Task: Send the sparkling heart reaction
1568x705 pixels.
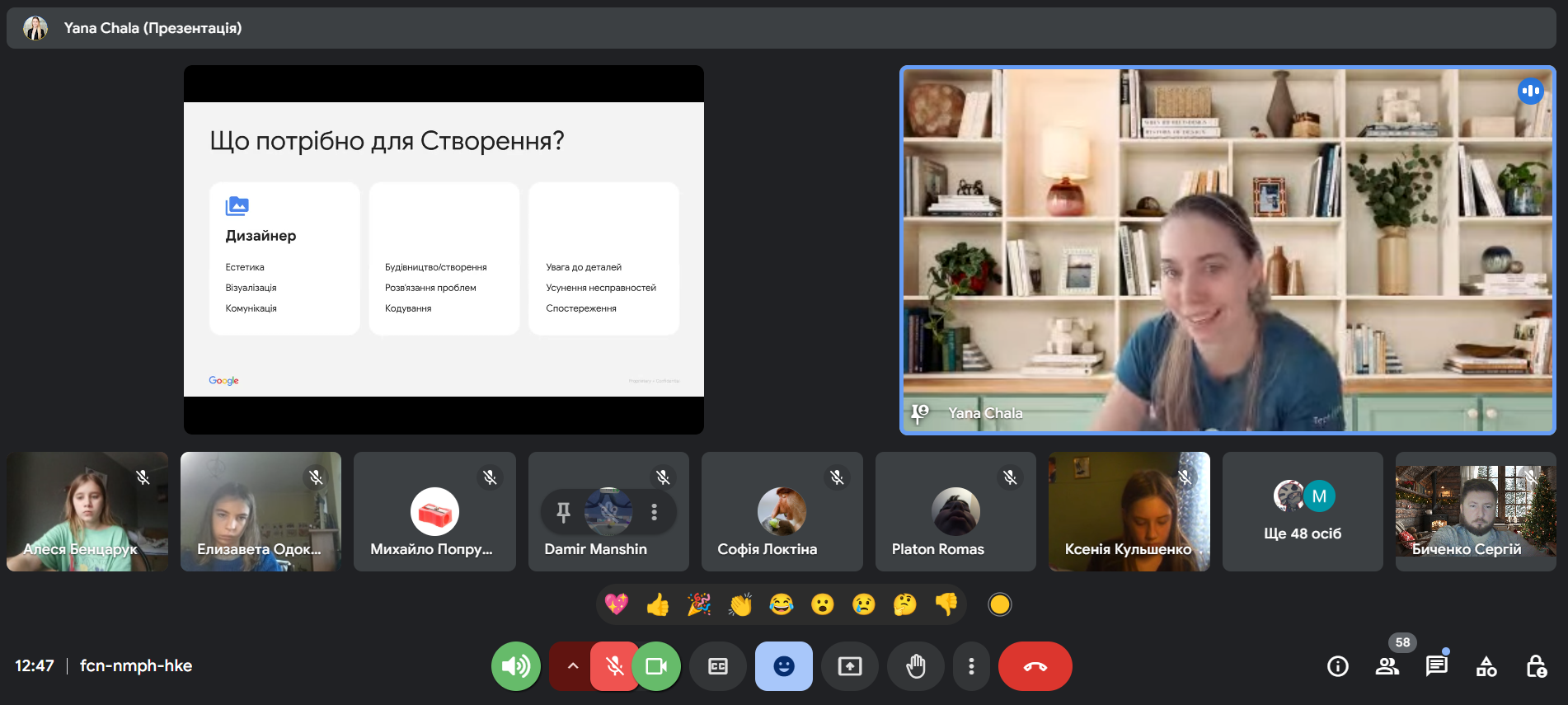Action: coord(616,605)
